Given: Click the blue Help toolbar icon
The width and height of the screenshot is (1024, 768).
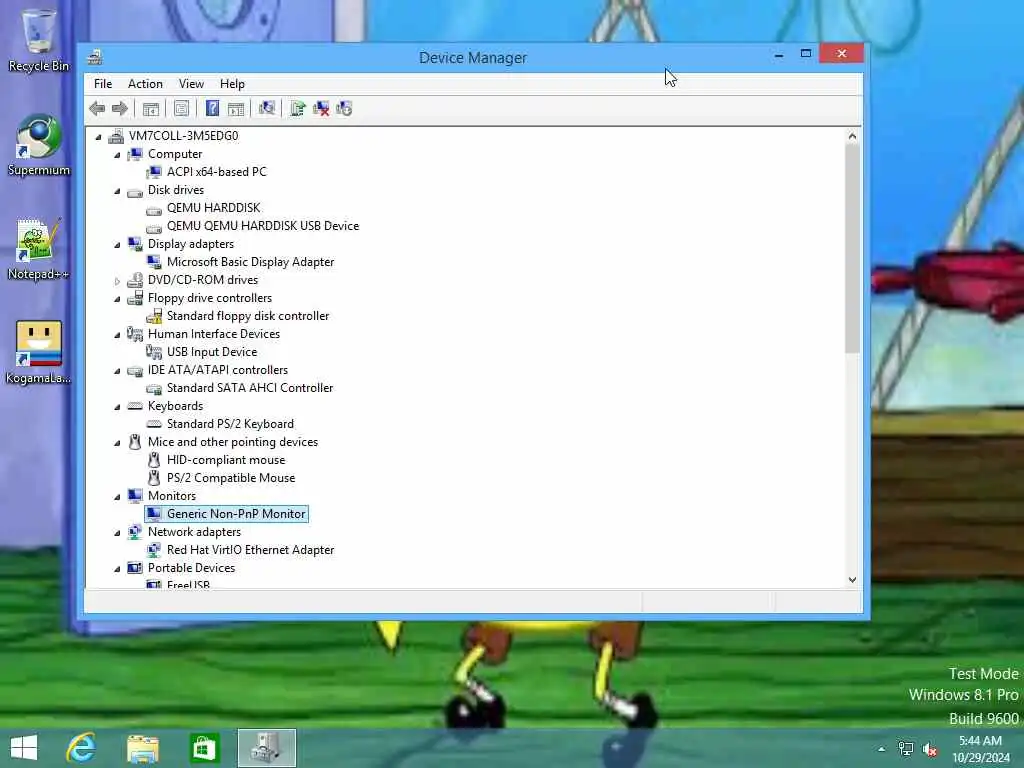Looking at the screenshot, I should tap(212, 108).
